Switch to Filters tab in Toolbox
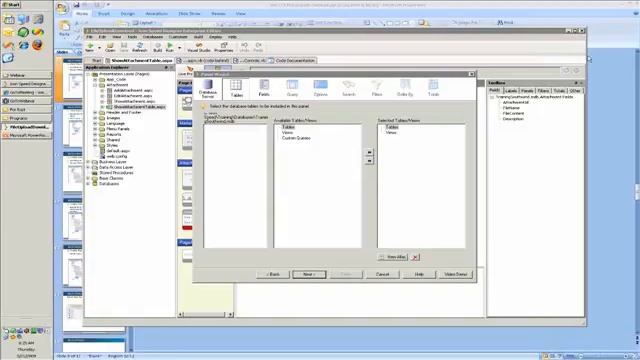Viewport: 640px width, 360px height. coord(543,91)
